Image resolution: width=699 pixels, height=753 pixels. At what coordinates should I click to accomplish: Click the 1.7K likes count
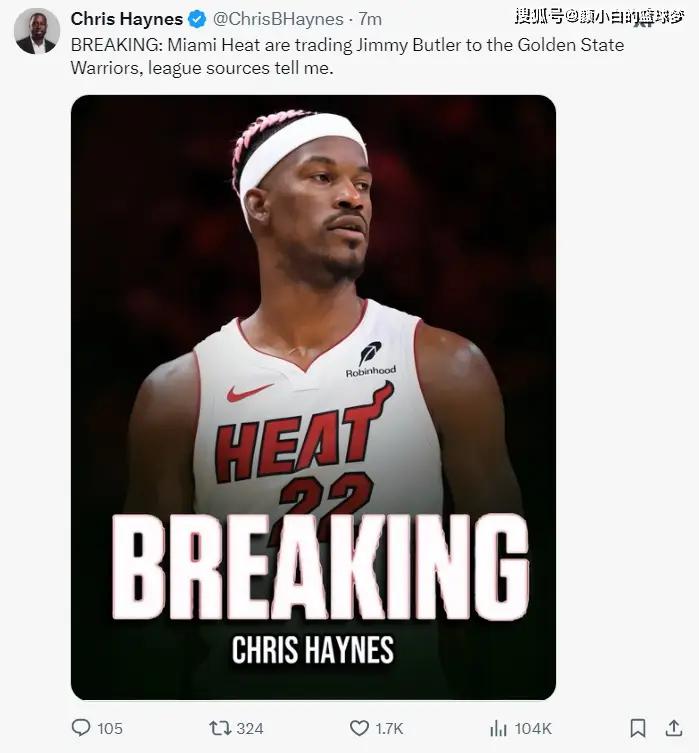click(389, 729)
